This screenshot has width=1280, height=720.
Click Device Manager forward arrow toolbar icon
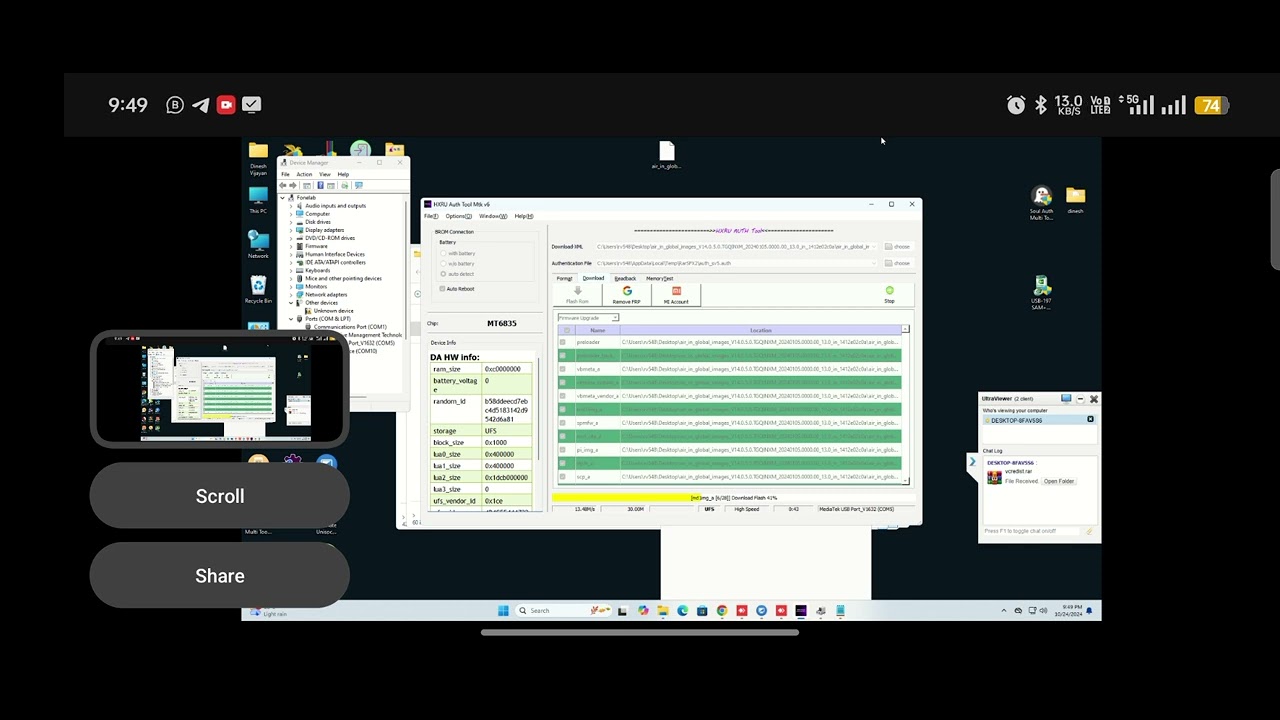click(293, 185)
